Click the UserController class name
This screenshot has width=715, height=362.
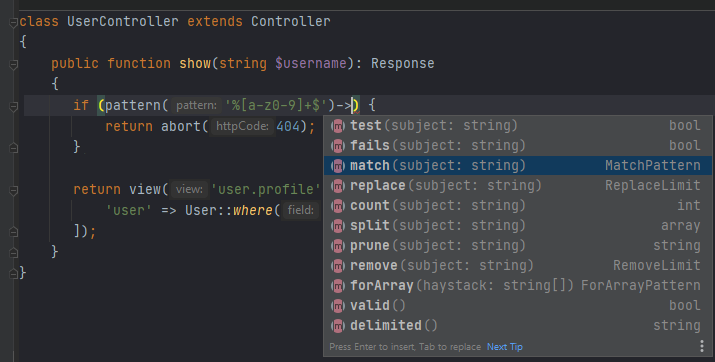pyautogui.click(x=123, y=21)
